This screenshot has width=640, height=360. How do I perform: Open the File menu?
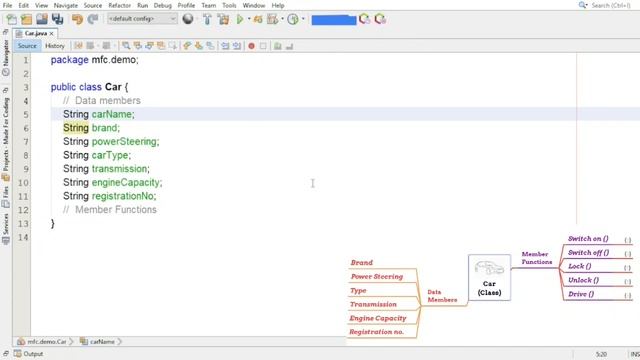7,5
